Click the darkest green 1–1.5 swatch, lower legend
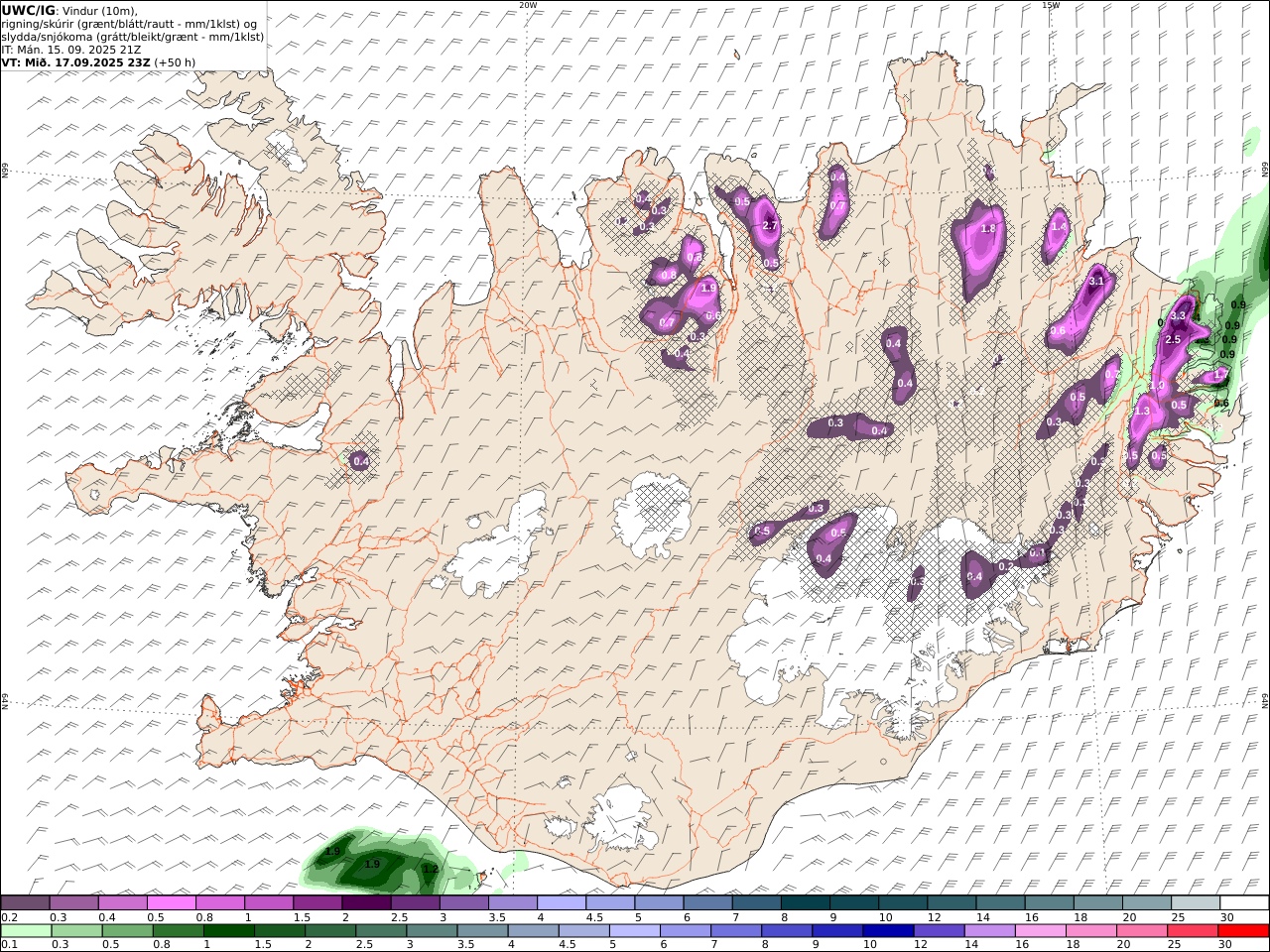Screen dimensions: 1270x952 [228, 930]
